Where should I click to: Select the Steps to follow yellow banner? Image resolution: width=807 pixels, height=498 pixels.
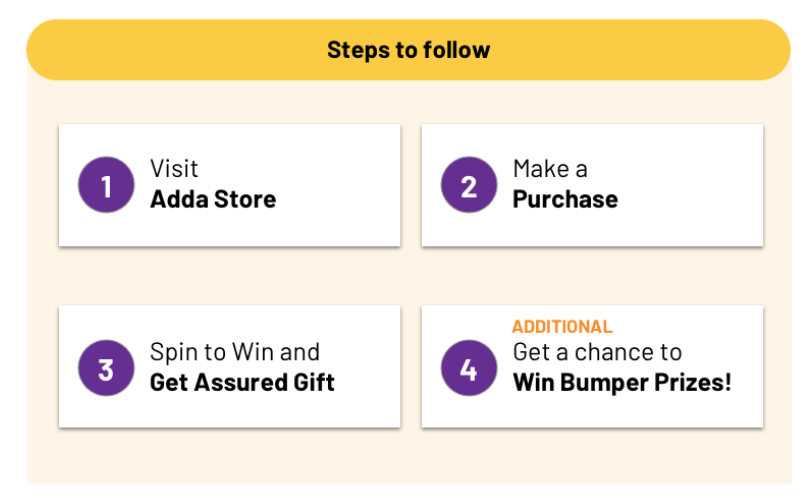click(x=408, y=50)
